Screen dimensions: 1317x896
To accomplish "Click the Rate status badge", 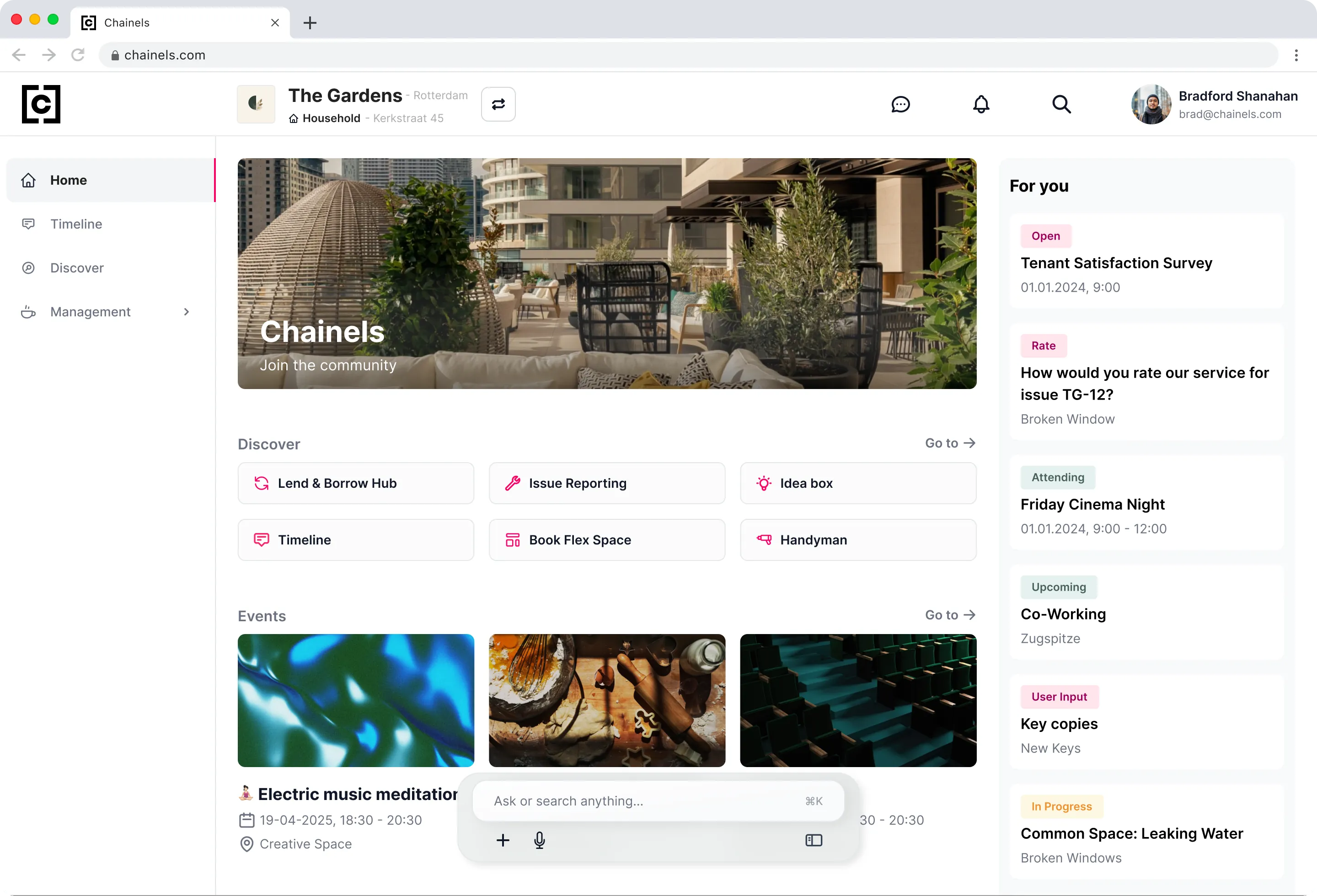I will [1043, 346].
